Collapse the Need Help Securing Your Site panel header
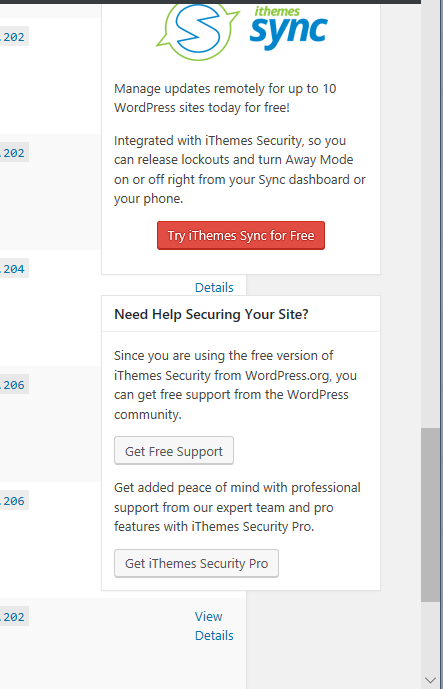Viewport: 443px width, 689px height. [241, 314]
